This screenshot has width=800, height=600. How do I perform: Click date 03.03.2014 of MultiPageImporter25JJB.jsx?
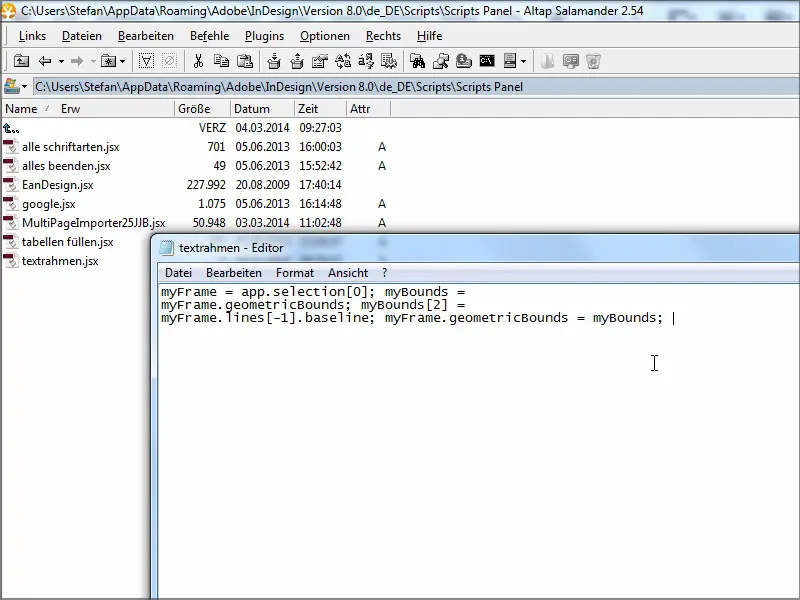[x=262, y=223]
